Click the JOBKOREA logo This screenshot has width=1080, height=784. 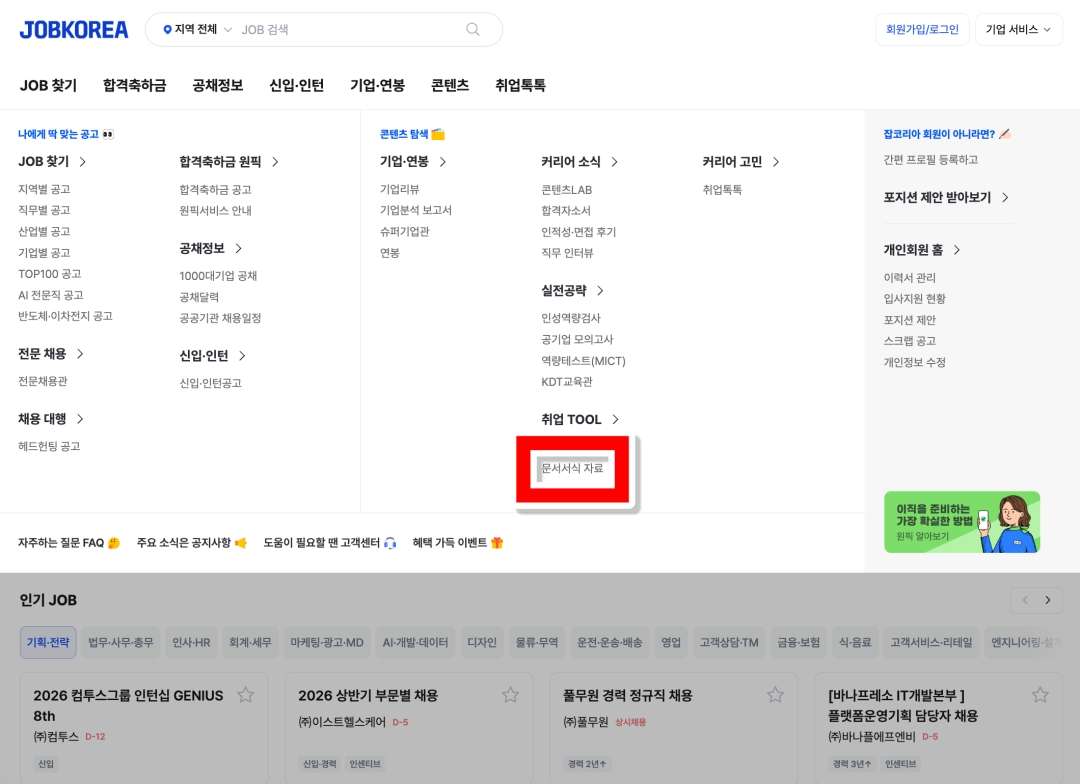74,30
